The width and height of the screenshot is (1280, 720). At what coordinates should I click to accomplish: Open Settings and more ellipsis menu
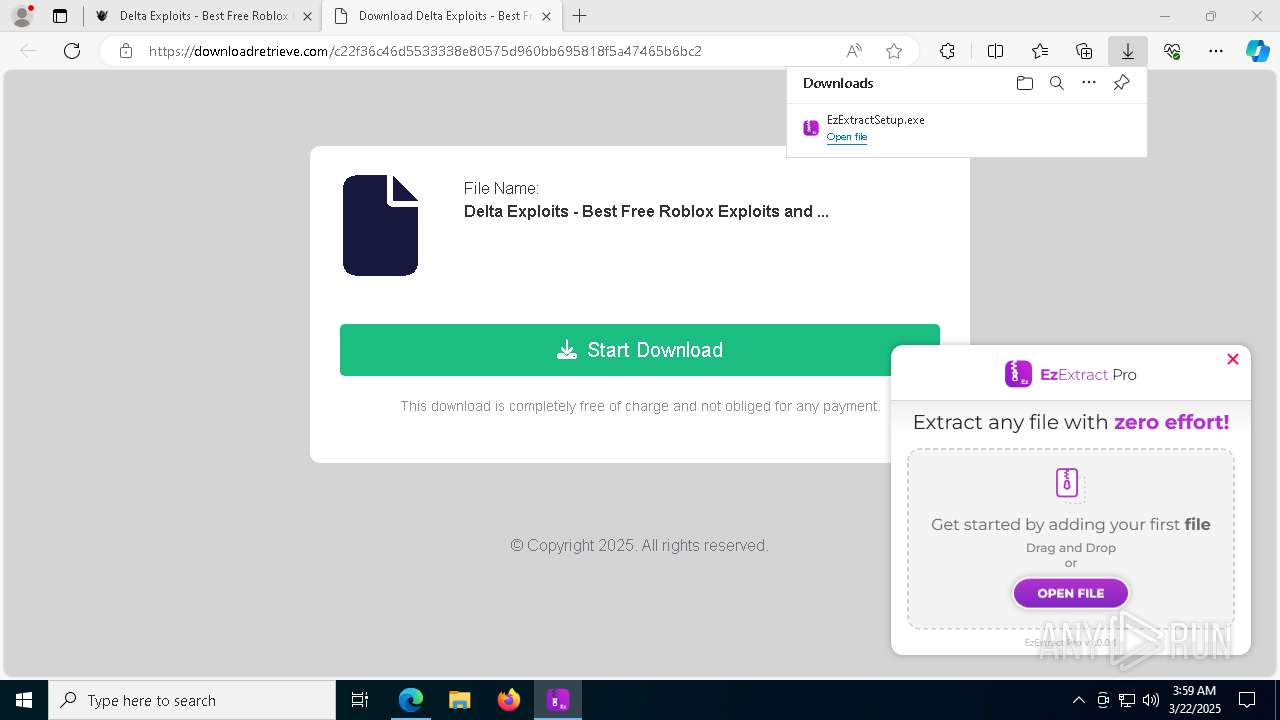[1216, 51]
